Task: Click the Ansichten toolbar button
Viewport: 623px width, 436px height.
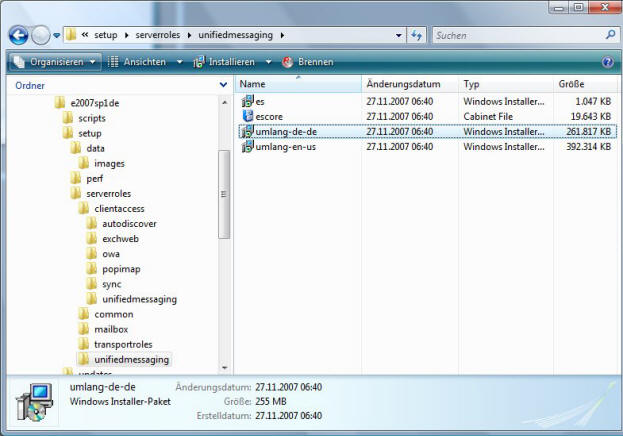Action: pyautogui.click(x=137, y=62)
